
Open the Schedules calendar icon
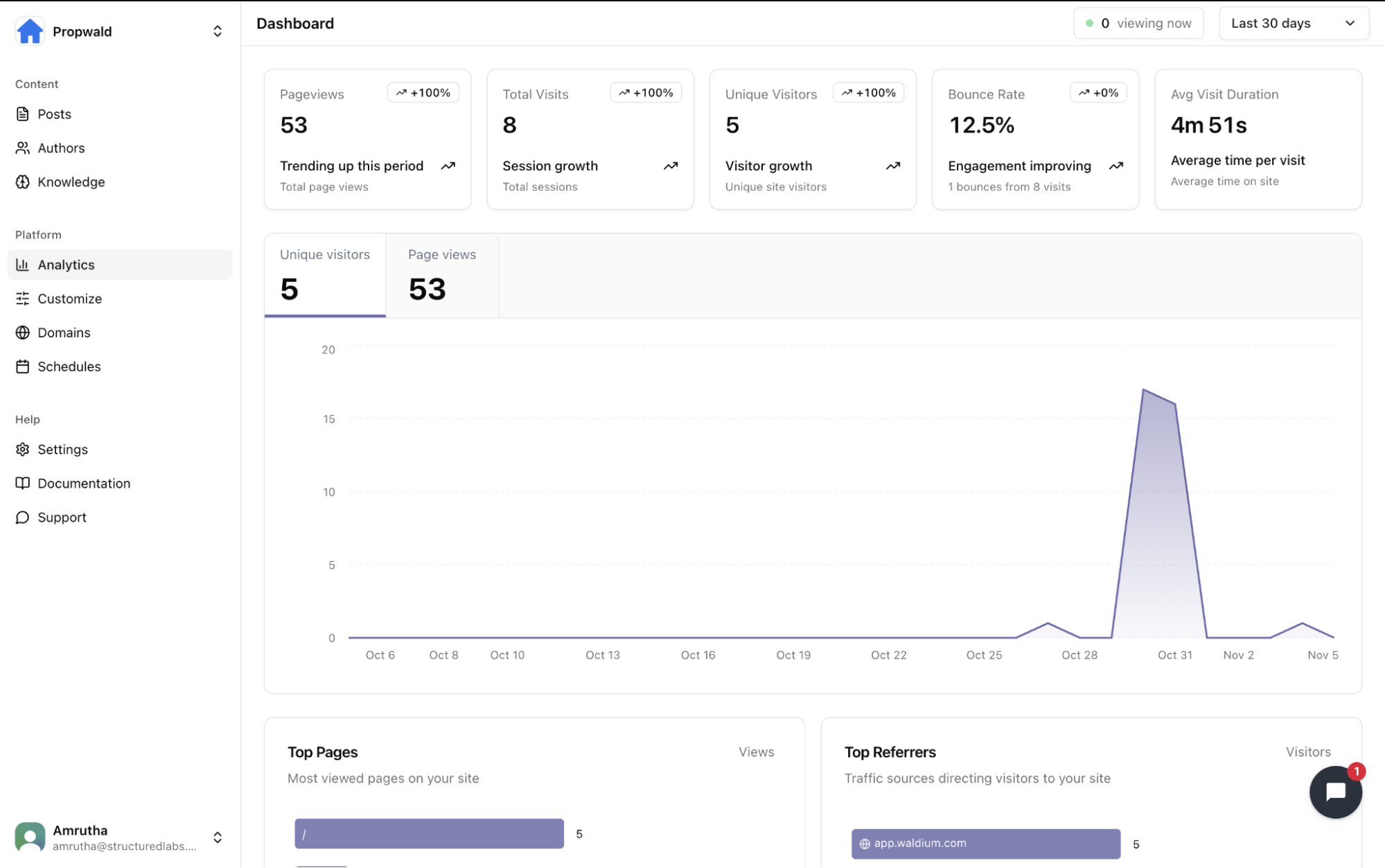(x=22, y=366)
